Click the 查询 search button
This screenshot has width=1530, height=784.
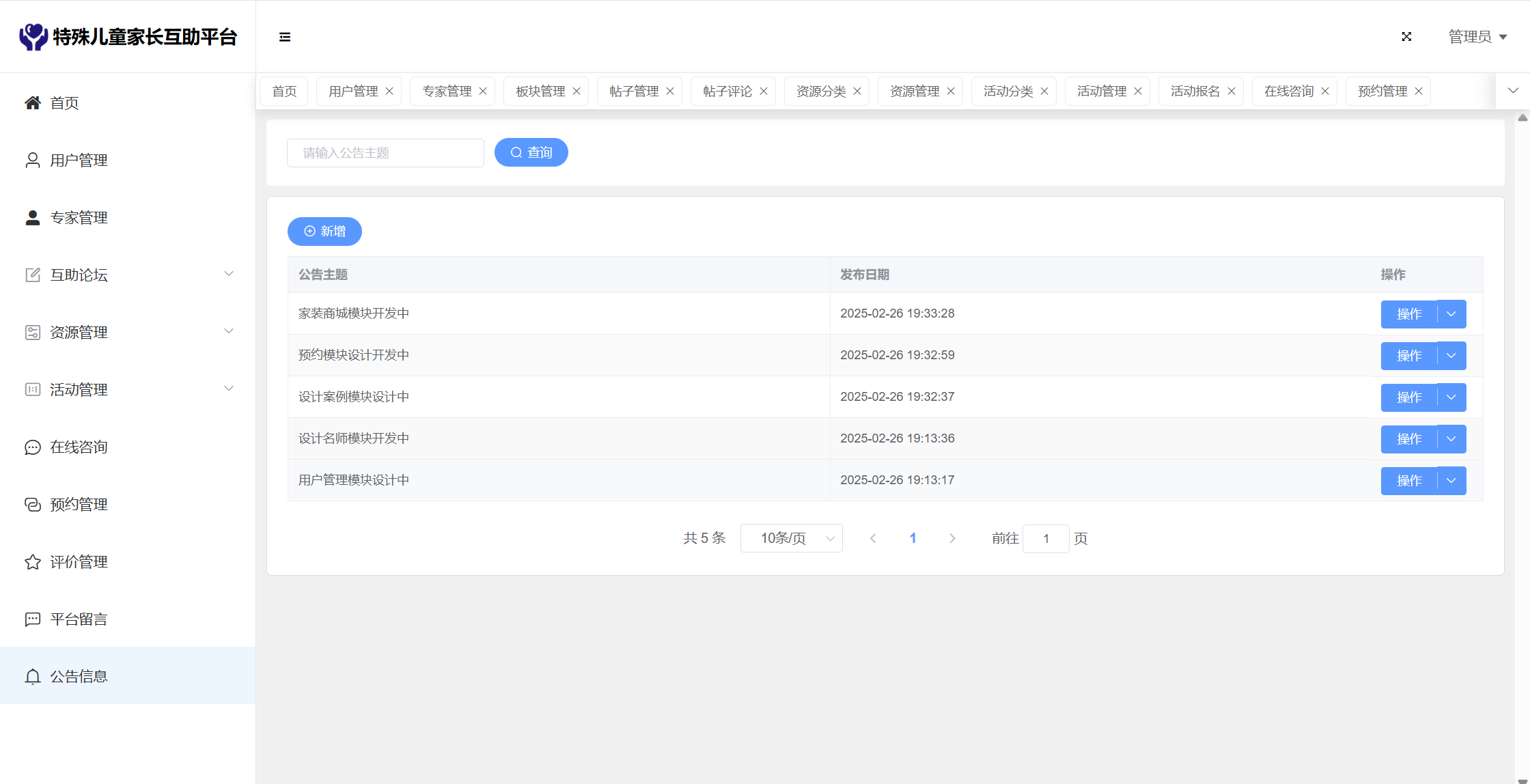[x=531, y=152]
